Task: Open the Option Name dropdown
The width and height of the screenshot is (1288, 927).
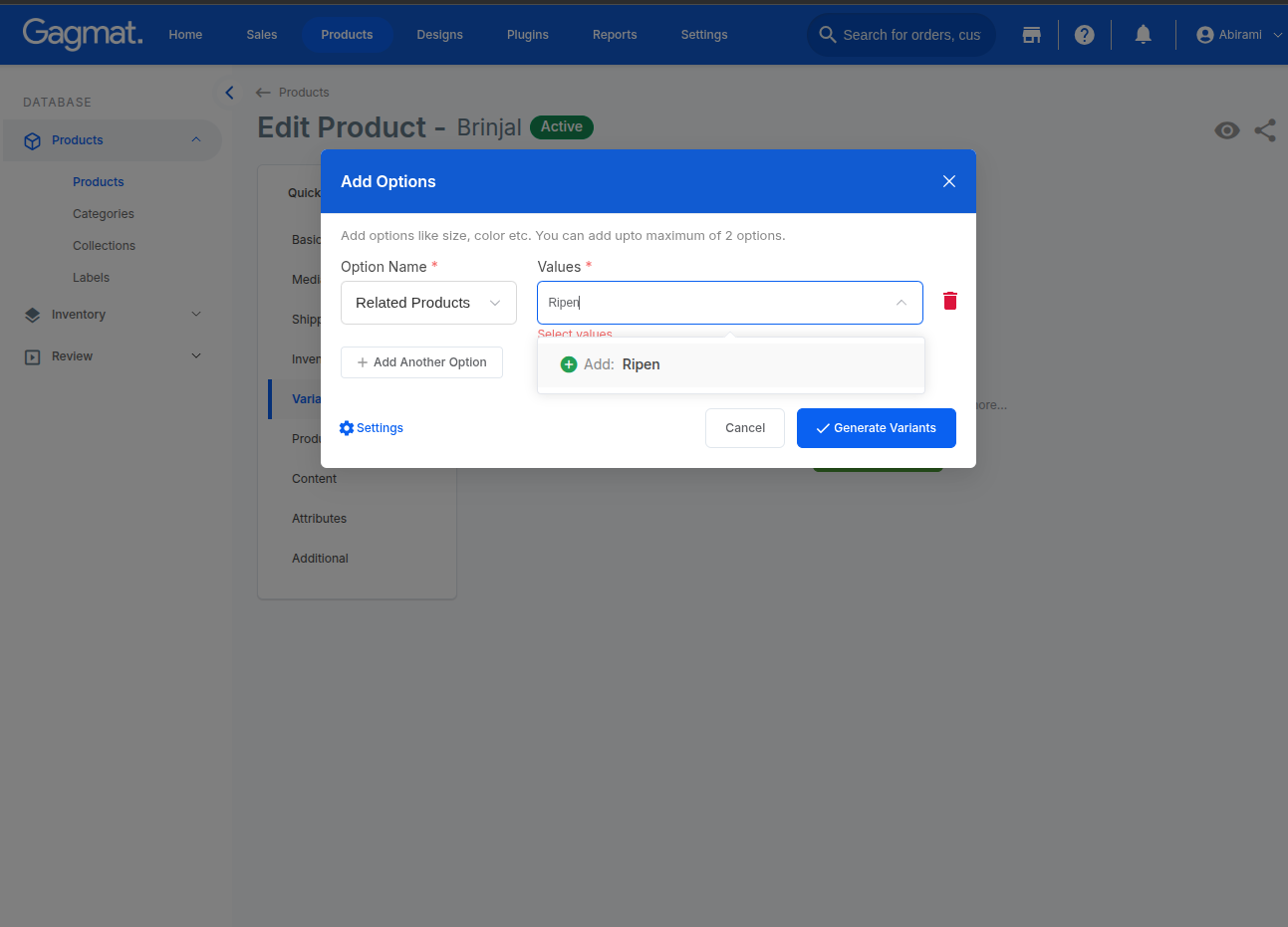Action: (x=428, y=303)
